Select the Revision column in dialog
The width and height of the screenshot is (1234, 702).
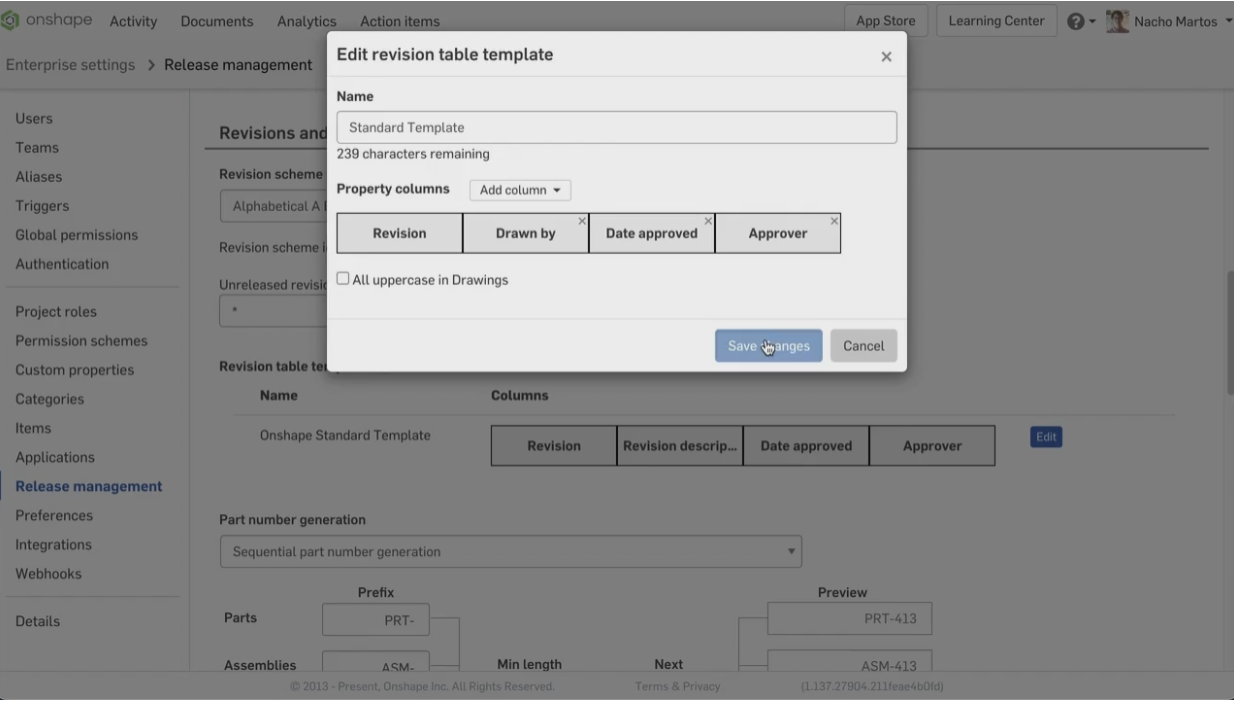pos(399,233)
